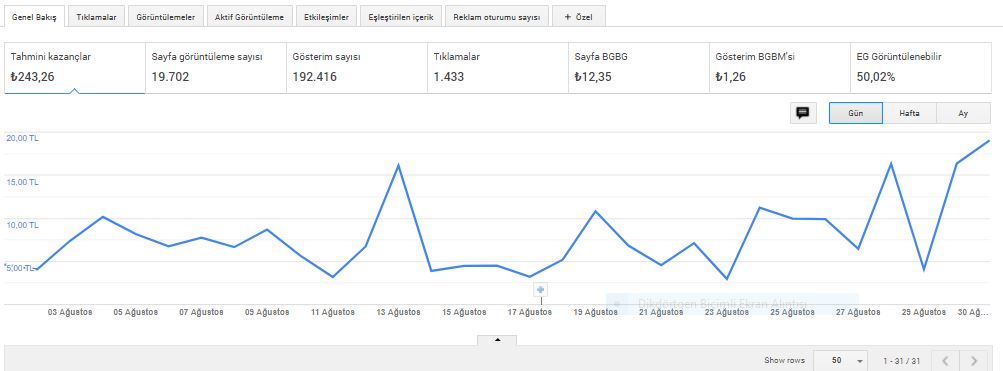Viewport: 1003px width, 371px height.
Task: Go to the previous page of rows
Action: click(x=945, y=360)
